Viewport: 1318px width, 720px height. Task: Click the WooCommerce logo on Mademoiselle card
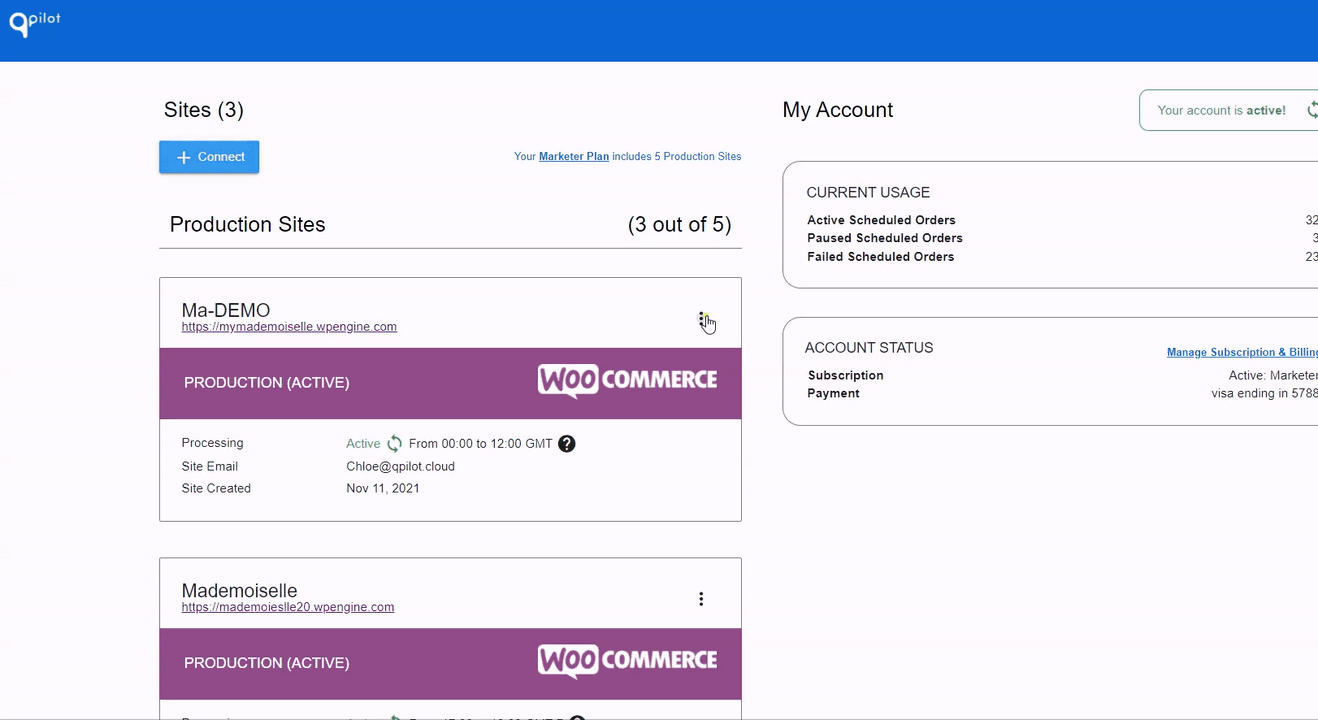click(627, 661)
